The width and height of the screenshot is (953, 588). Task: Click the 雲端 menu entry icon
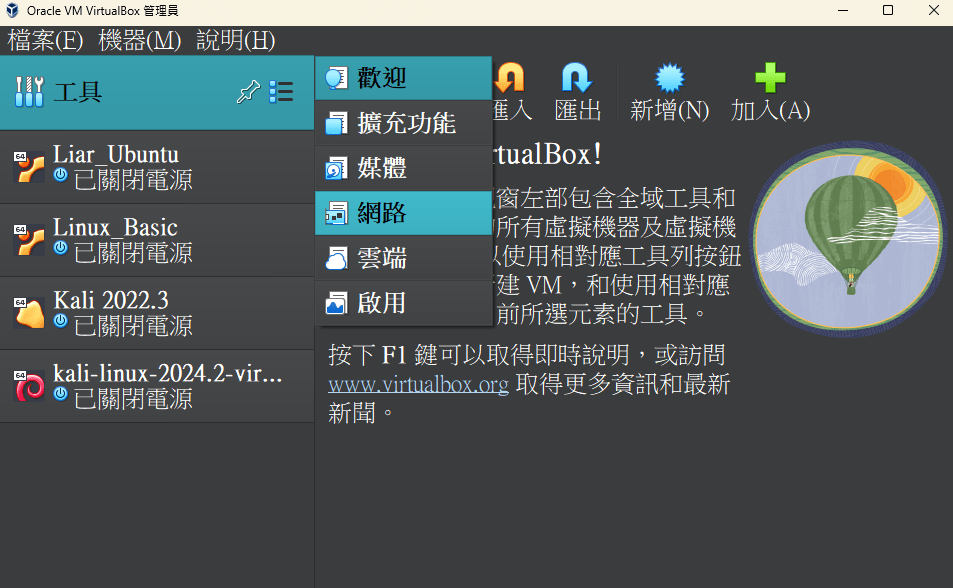click(x=336, y=258)
